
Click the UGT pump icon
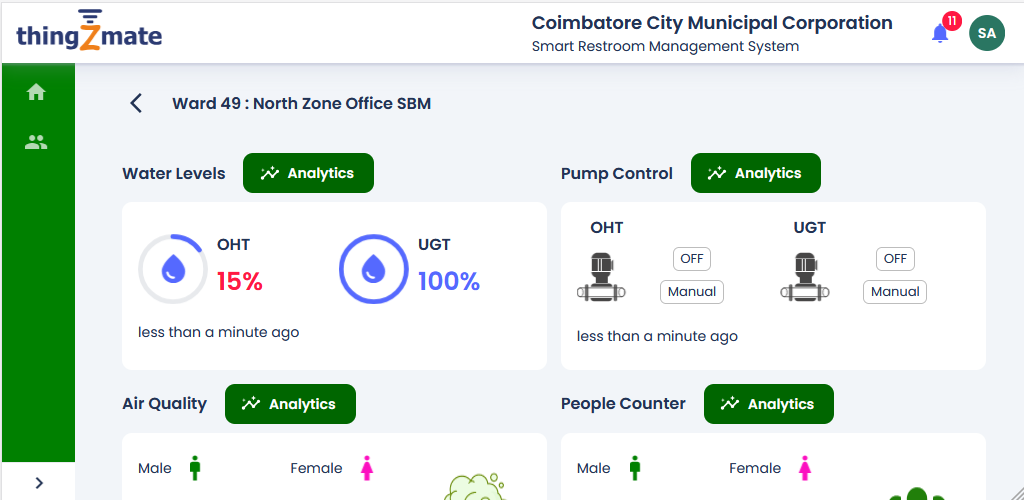[x=805, y=277]
